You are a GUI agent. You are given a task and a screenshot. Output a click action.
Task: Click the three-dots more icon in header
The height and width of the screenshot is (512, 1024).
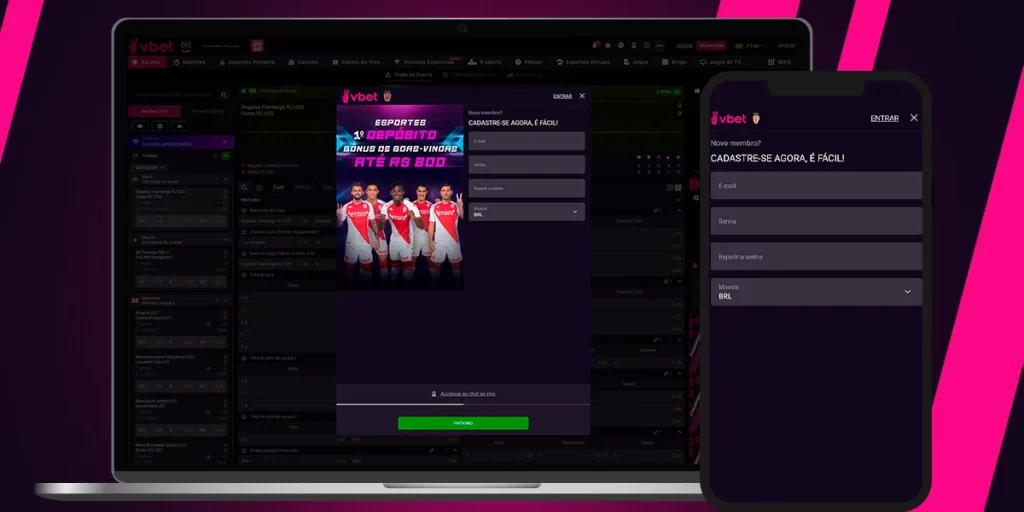click(x=660, y=46)
